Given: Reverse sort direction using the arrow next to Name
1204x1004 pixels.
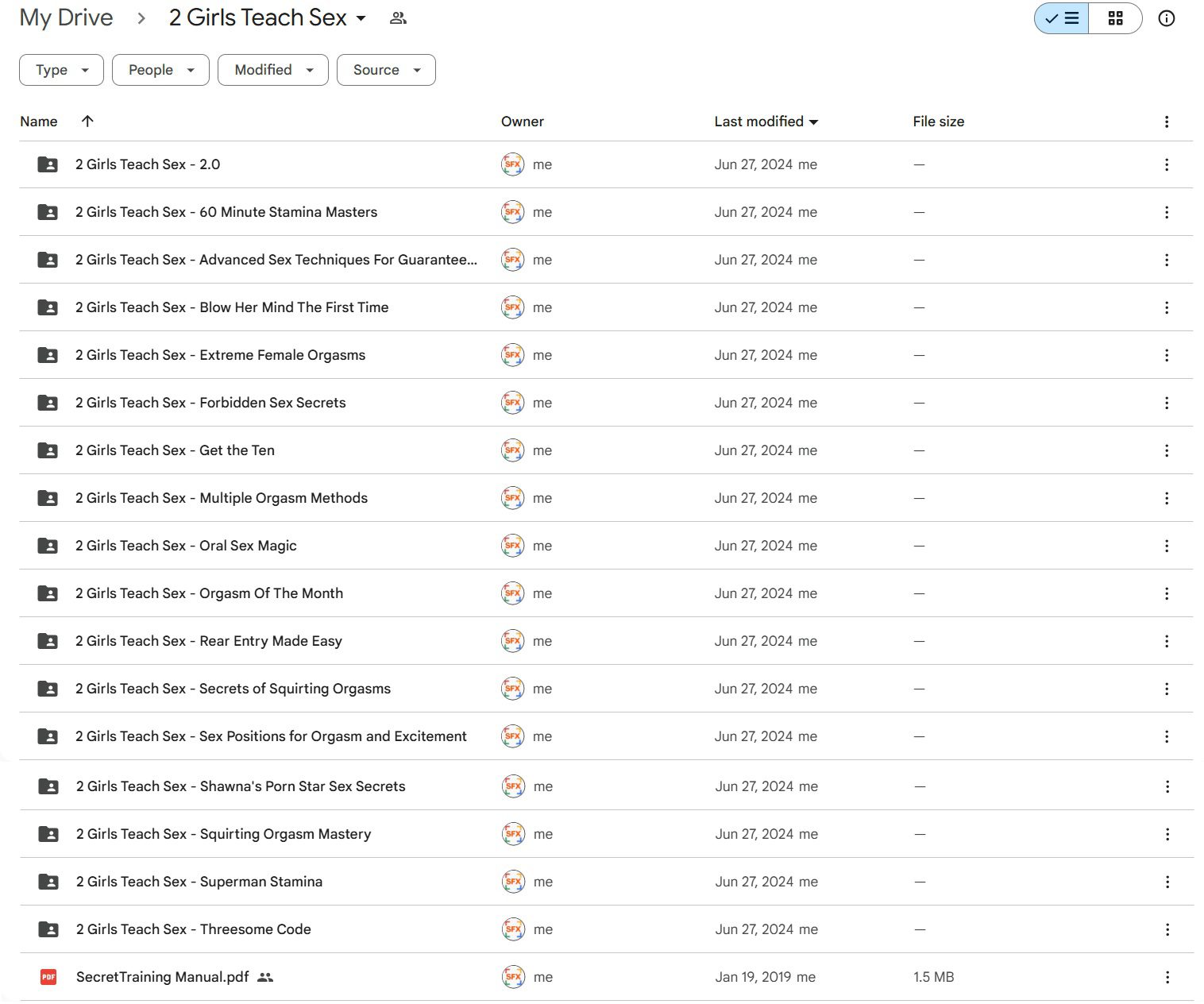Looking at the screenshot, I should coord(87,121).
